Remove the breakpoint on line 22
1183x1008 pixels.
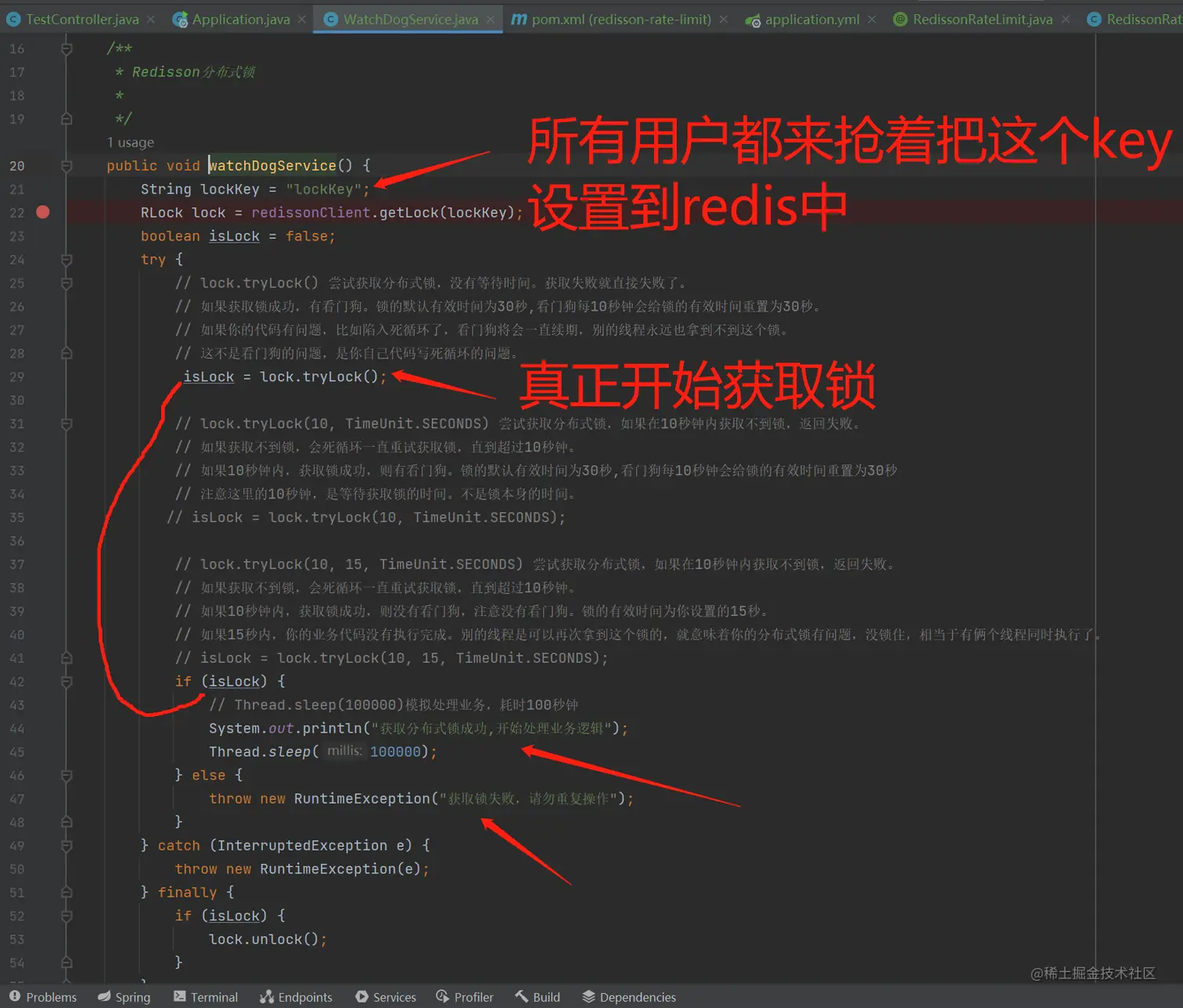[43, 212]
